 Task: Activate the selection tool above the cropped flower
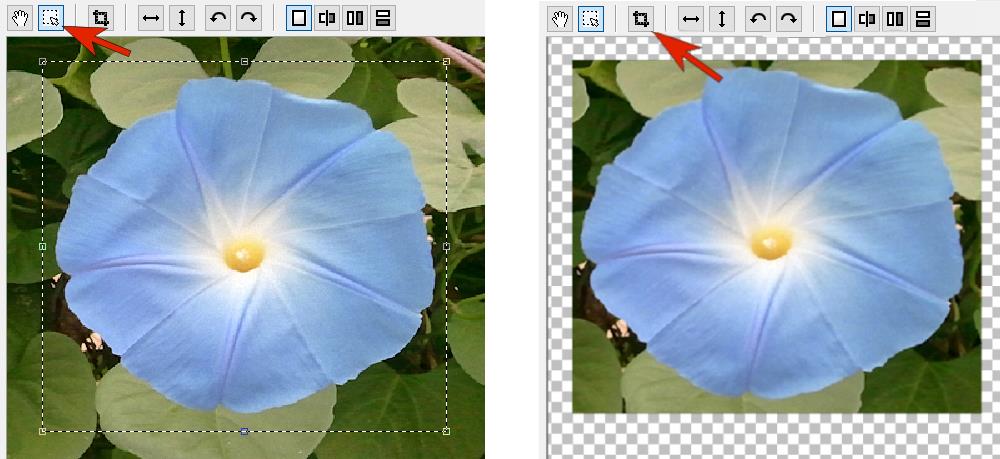click(x=591, y=19)
